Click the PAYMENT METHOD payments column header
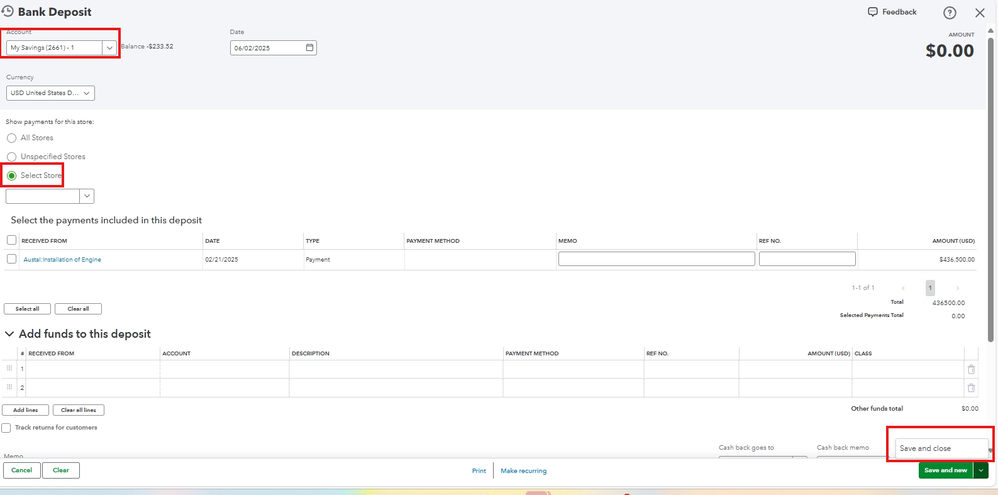 point(433,241)
